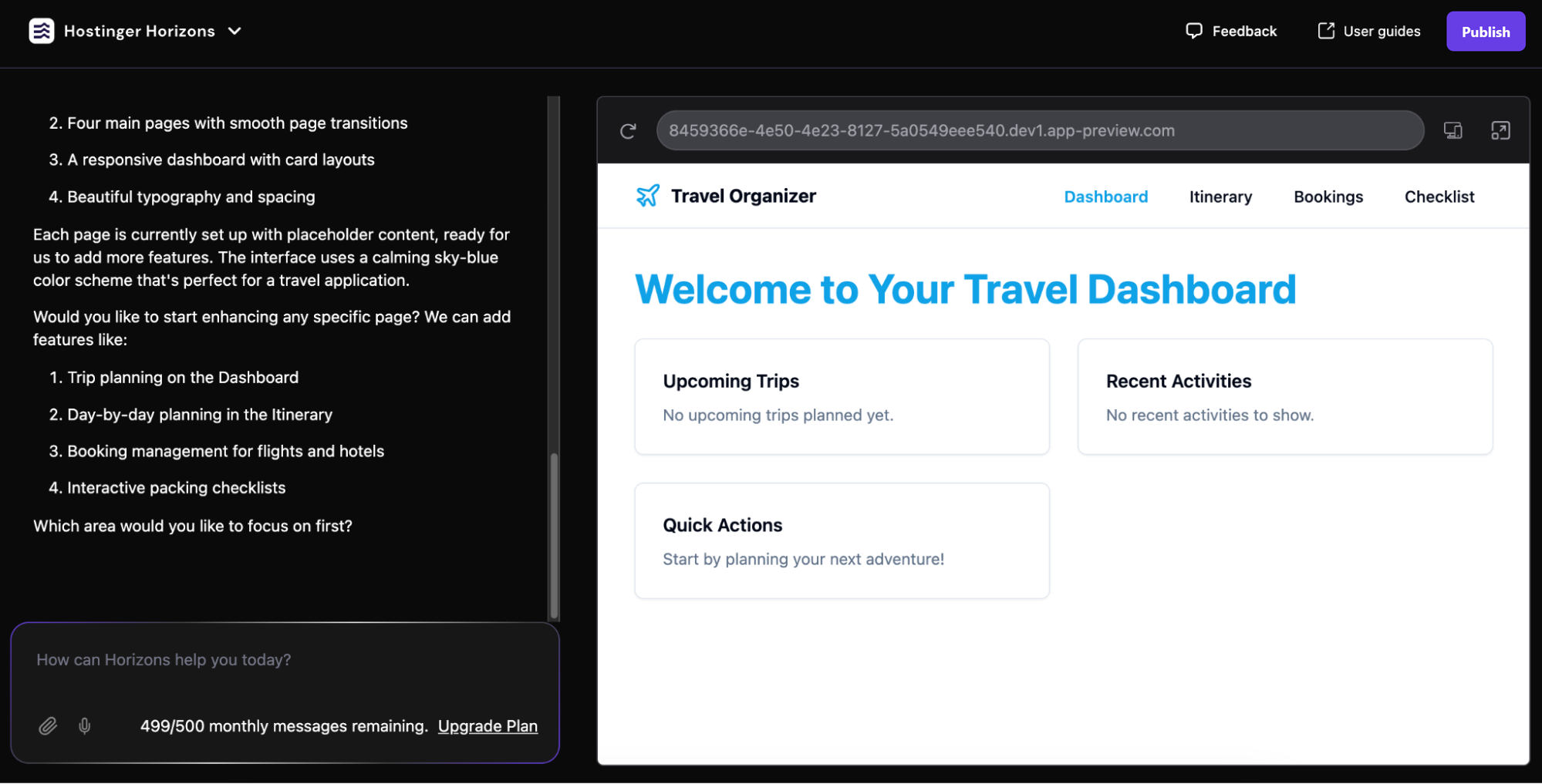The width and height of the screenshot is (1542, 784).
Task: Select the Dashboard tab
Action: click(1106, 197)
